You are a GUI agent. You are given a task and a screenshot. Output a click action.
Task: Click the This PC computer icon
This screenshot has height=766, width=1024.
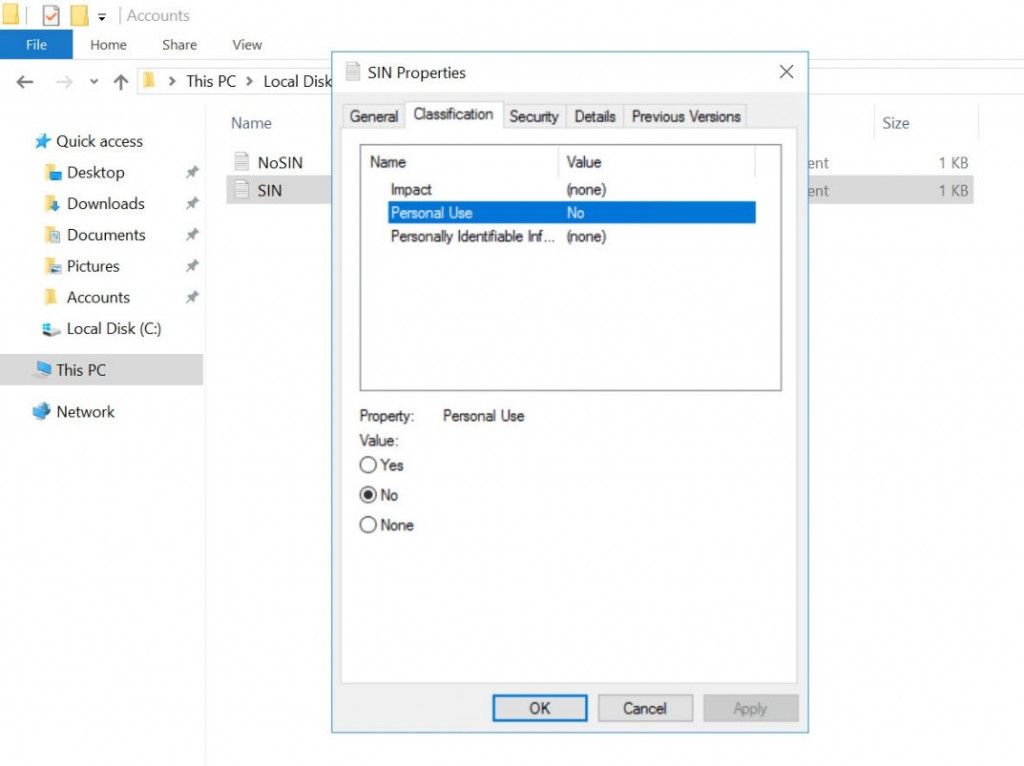click(43, 370)
